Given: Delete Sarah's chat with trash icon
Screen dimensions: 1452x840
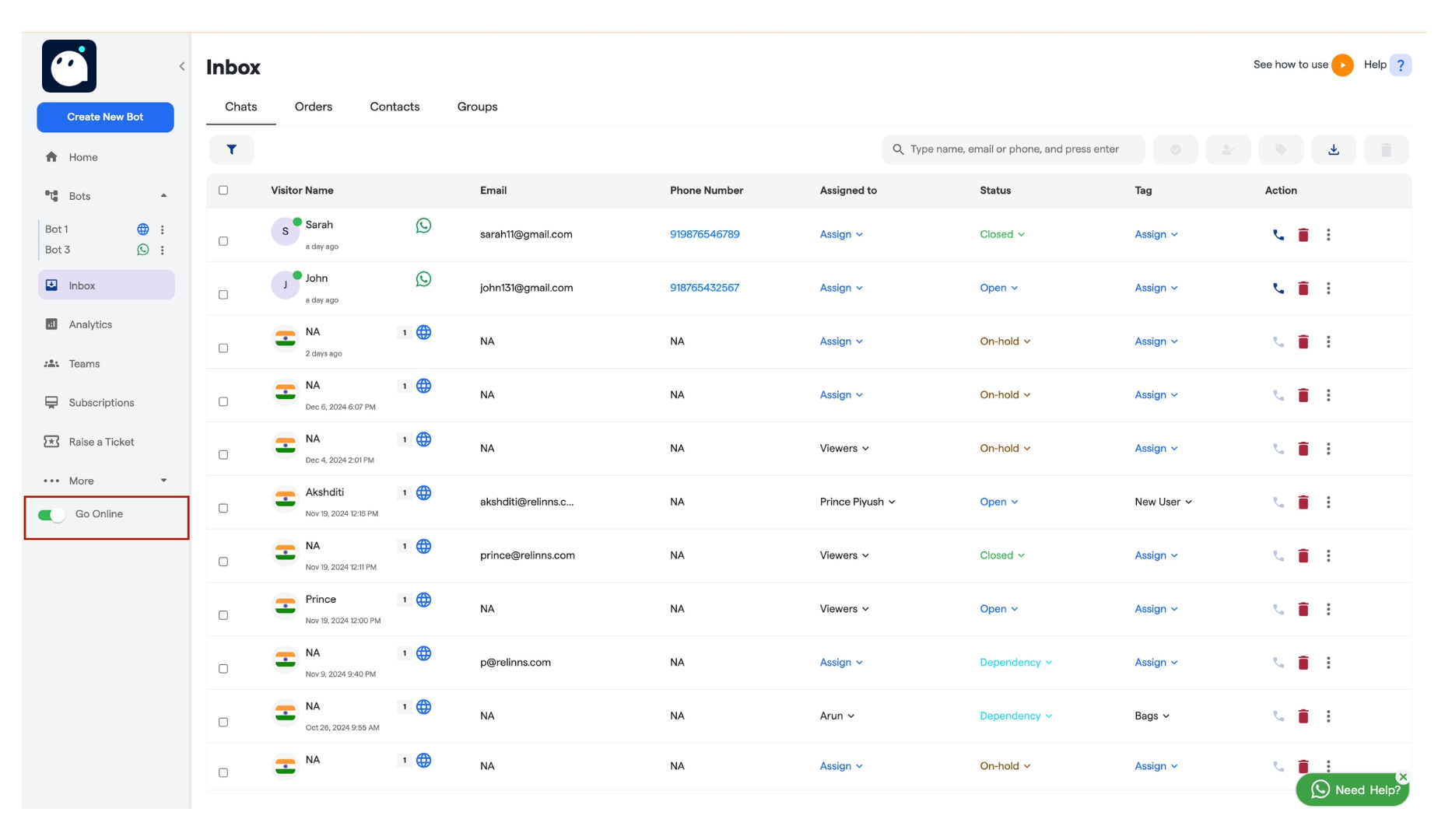Looking at the screenshot, I should click(x=1303, y=235).
